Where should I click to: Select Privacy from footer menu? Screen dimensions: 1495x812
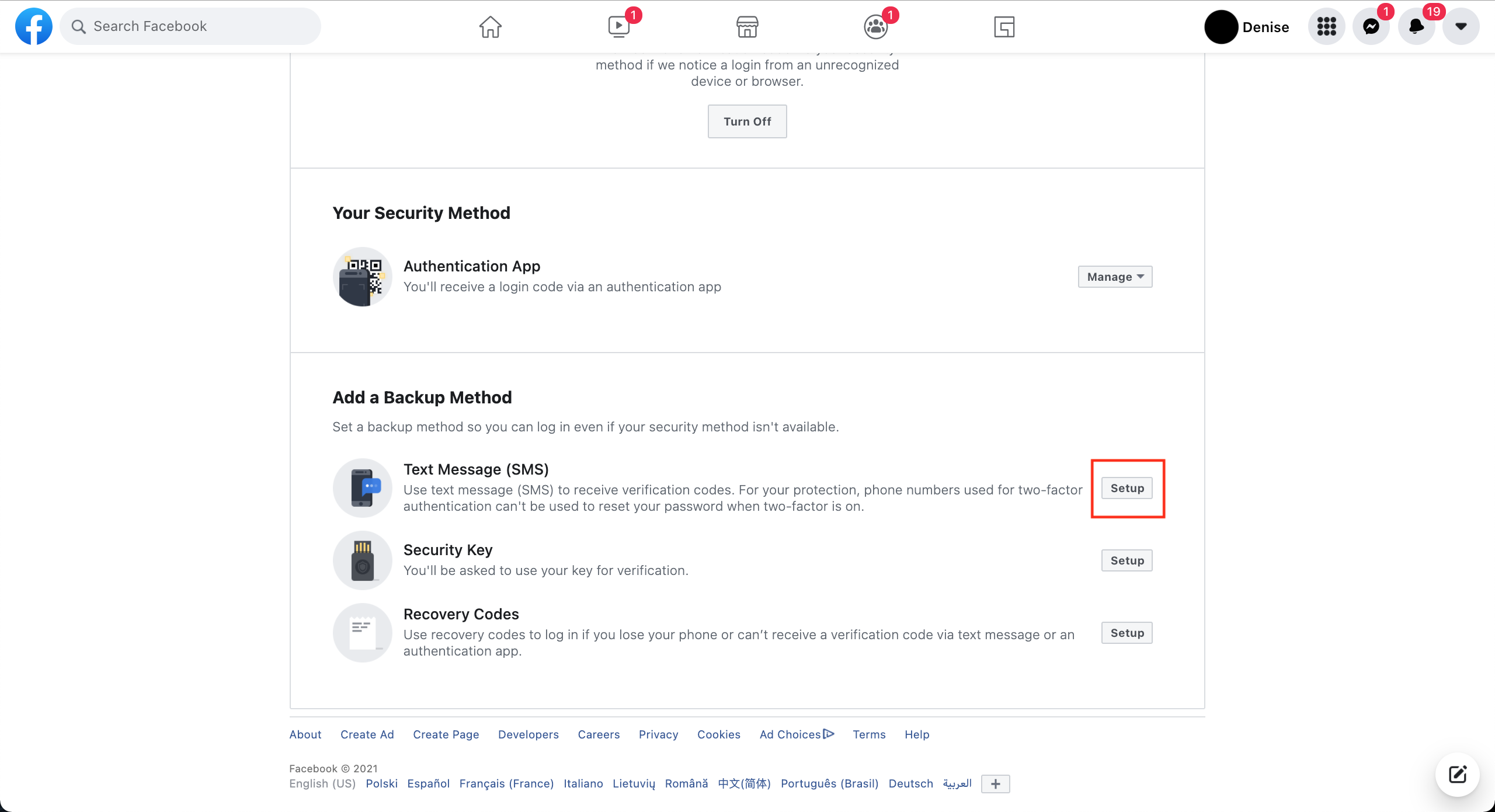pyautogui.click(x=659, y=734)
